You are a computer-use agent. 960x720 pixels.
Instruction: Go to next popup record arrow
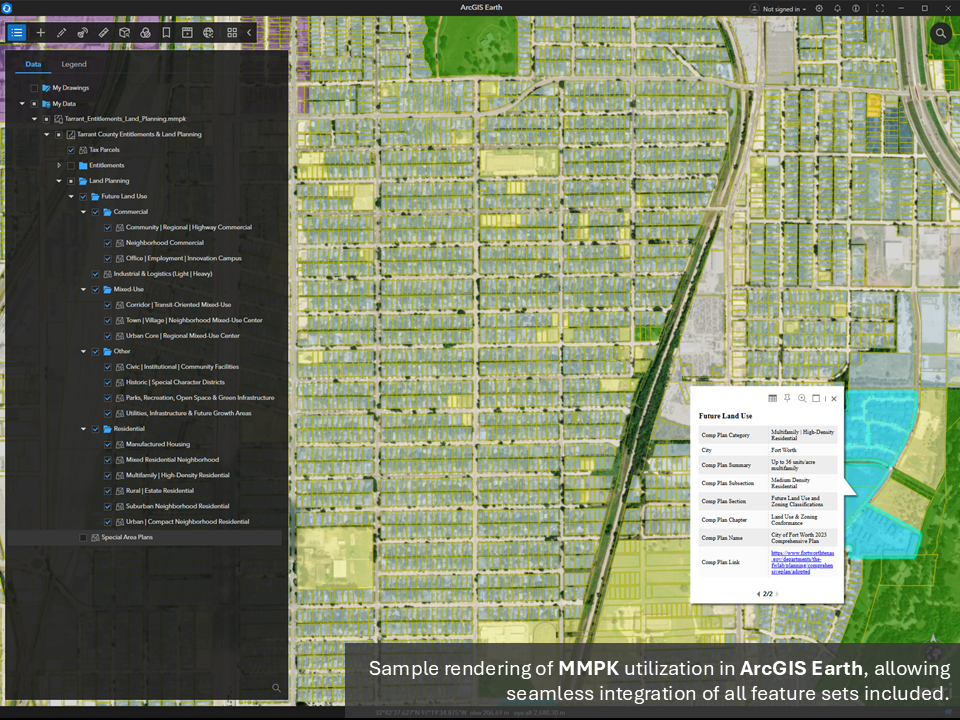[x=777, y=594]
